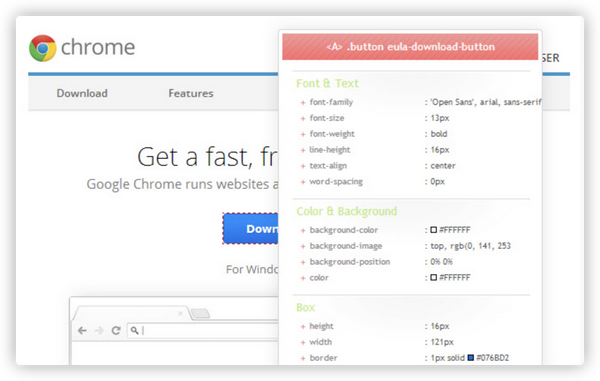
Task: Click the red button eula-download-button header
Action: coord(410,47)
